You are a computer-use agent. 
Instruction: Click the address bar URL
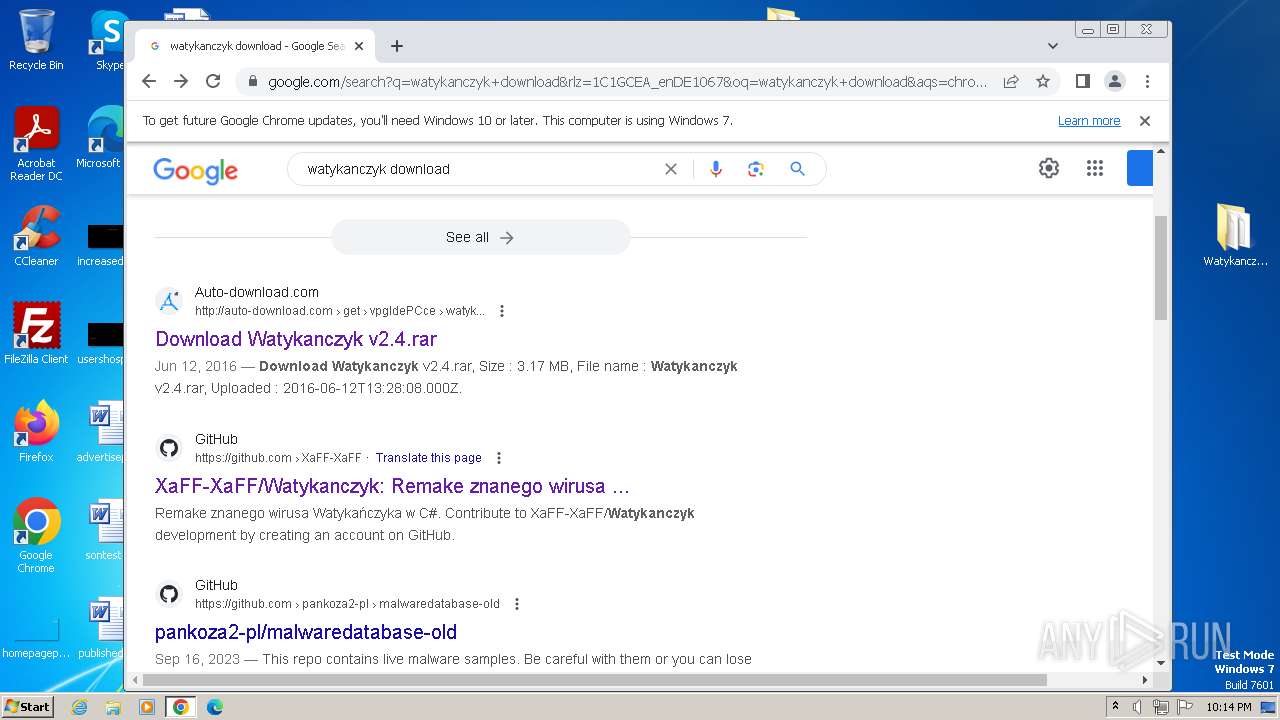click(627, 82)
